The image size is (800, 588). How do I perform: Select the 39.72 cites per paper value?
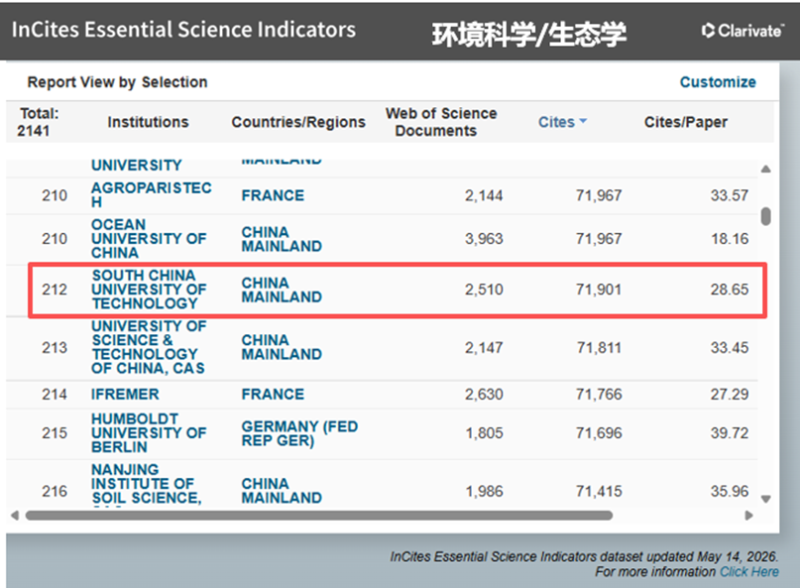point(729,433)
